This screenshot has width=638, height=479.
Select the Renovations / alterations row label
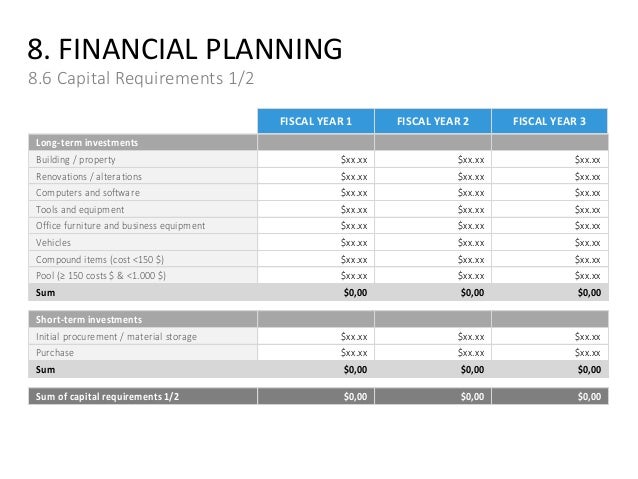point(89,177)
